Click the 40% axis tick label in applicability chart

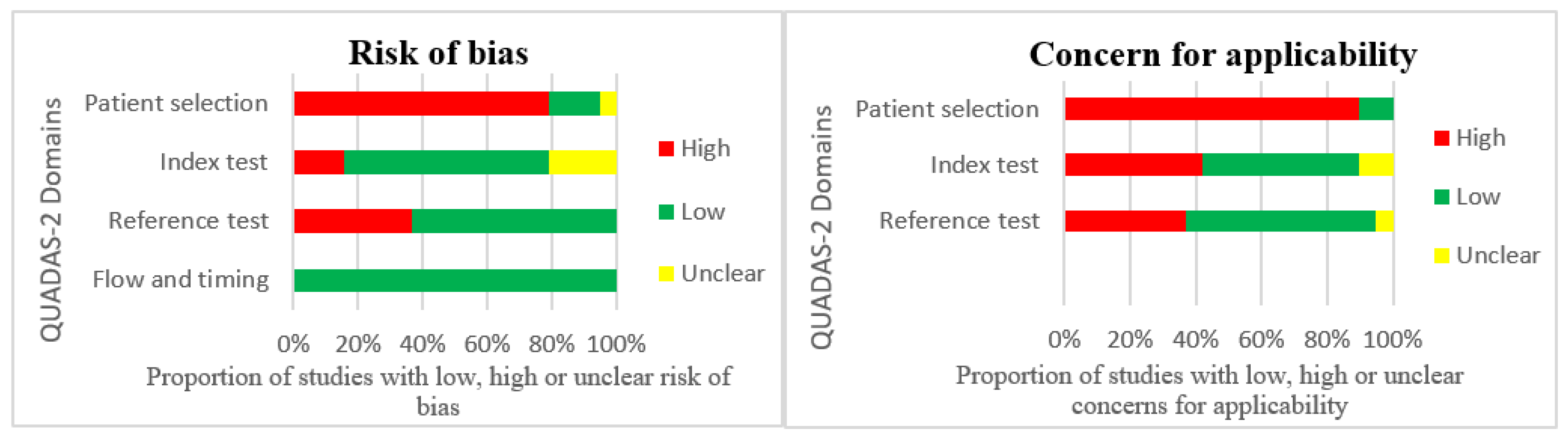point(1196,339)
